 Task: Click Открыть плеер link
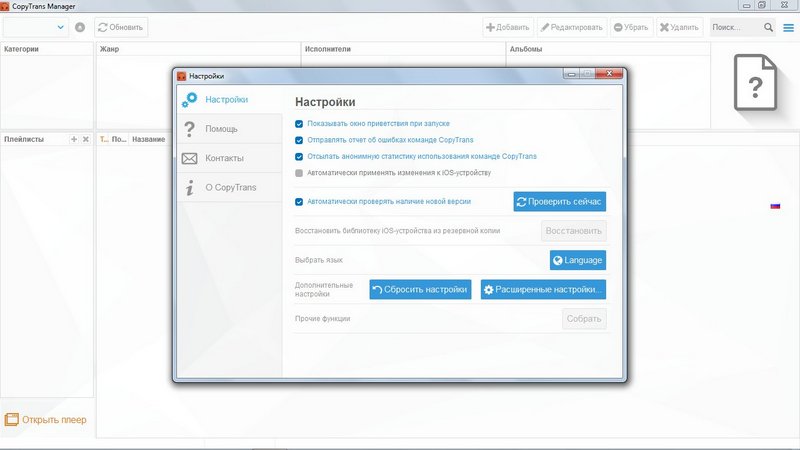[54, 419]
